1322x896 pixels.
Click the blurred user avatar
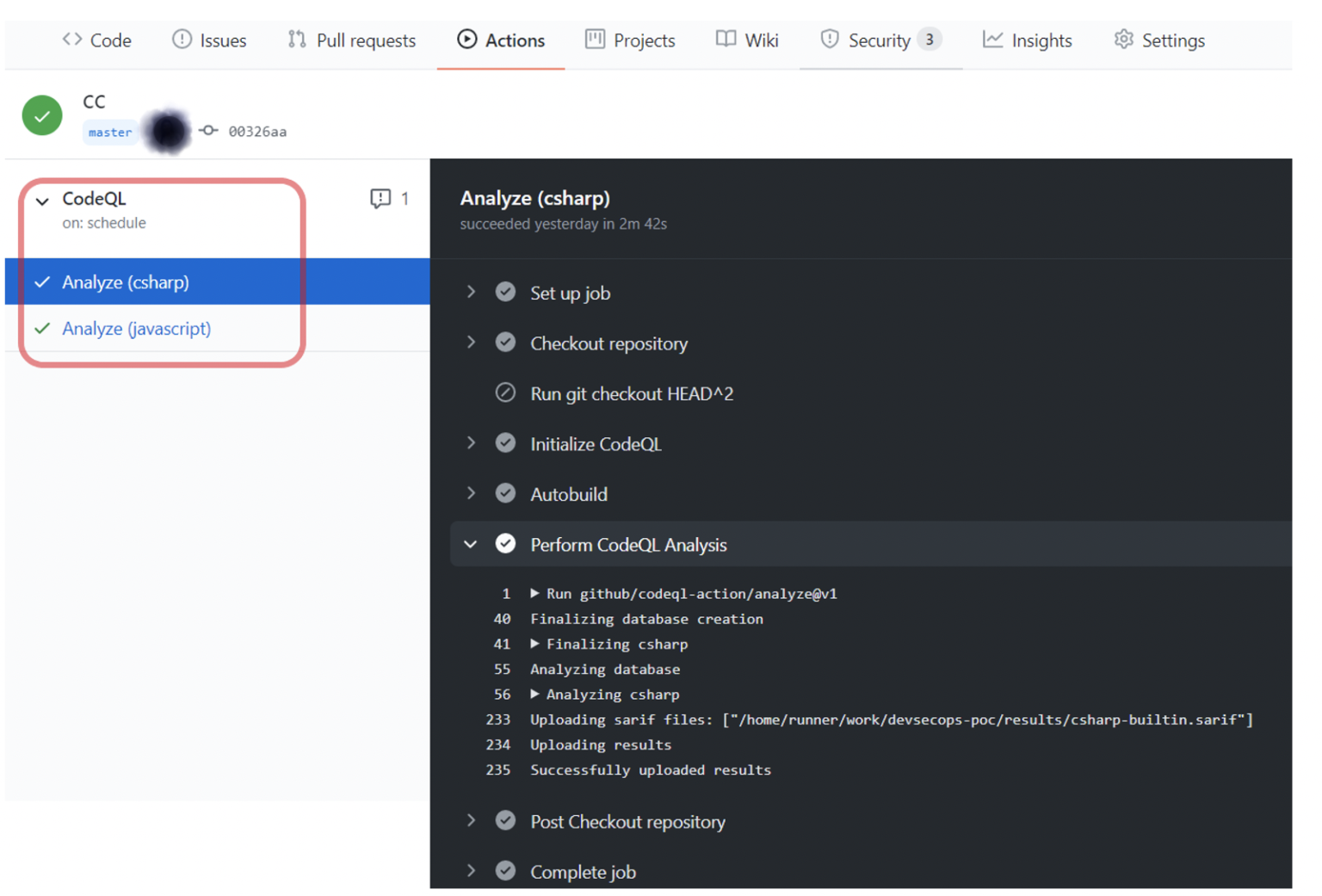[168, 132]
